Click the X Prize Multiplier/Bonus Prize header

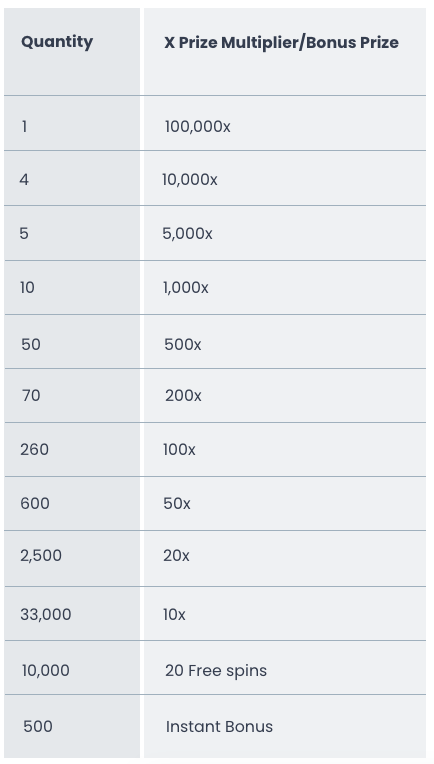point(282,42)
